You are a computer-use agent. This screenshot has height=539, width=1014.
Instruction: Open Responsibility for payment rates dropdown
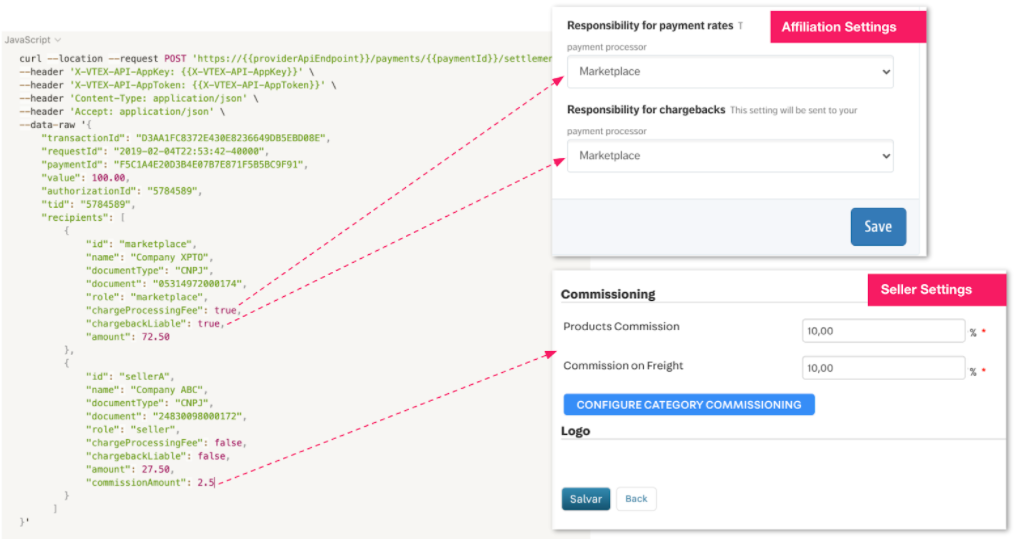[730, 72]
